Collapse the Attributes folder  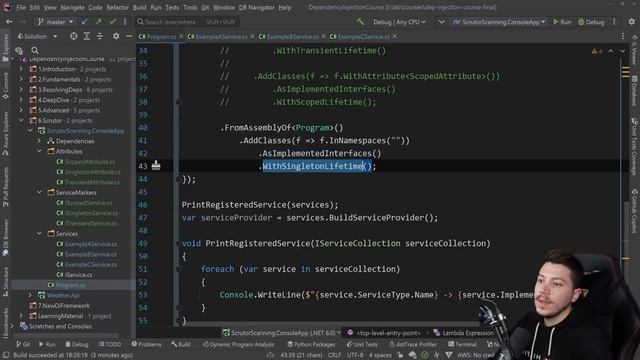pyautogui.click(x=40, y=151)
